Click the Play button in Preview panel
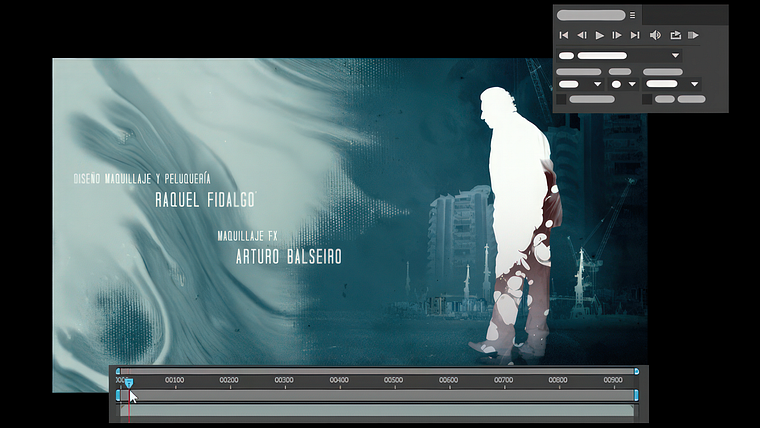The image size is (760, 428). click(x=600, y=35)
